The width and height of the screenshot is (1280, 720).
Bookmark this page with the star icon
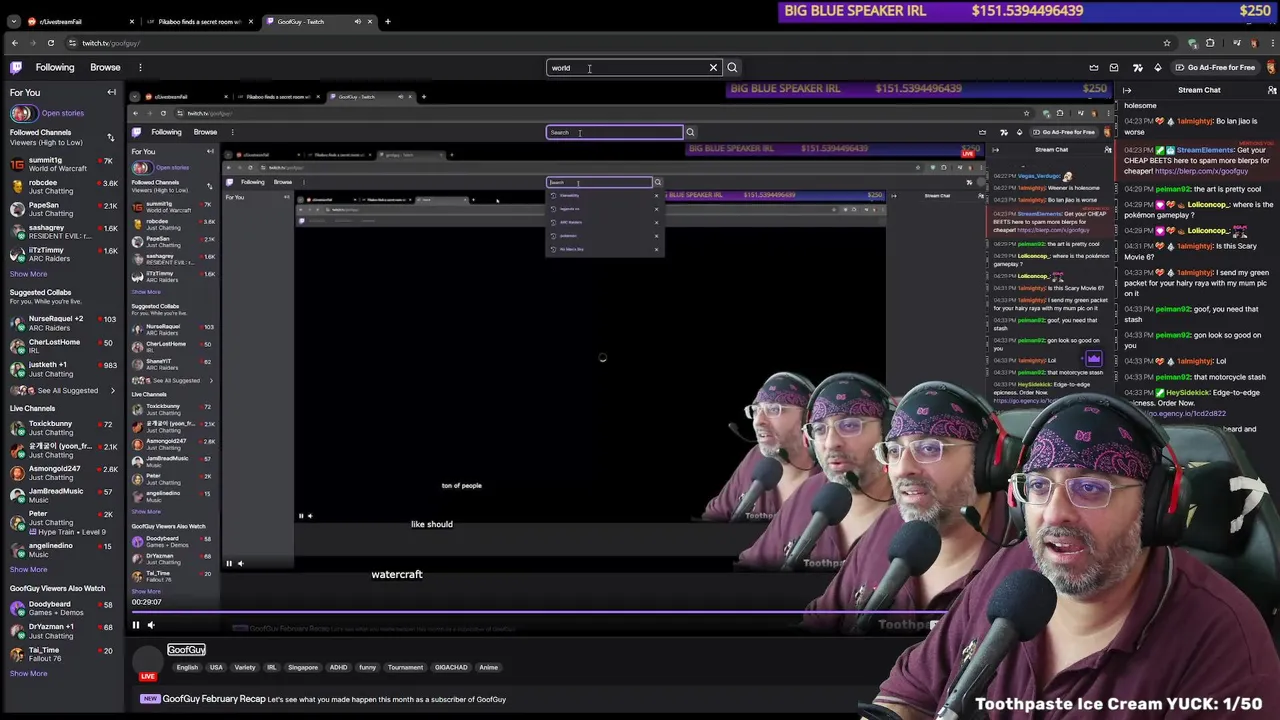pos(1166,43)
